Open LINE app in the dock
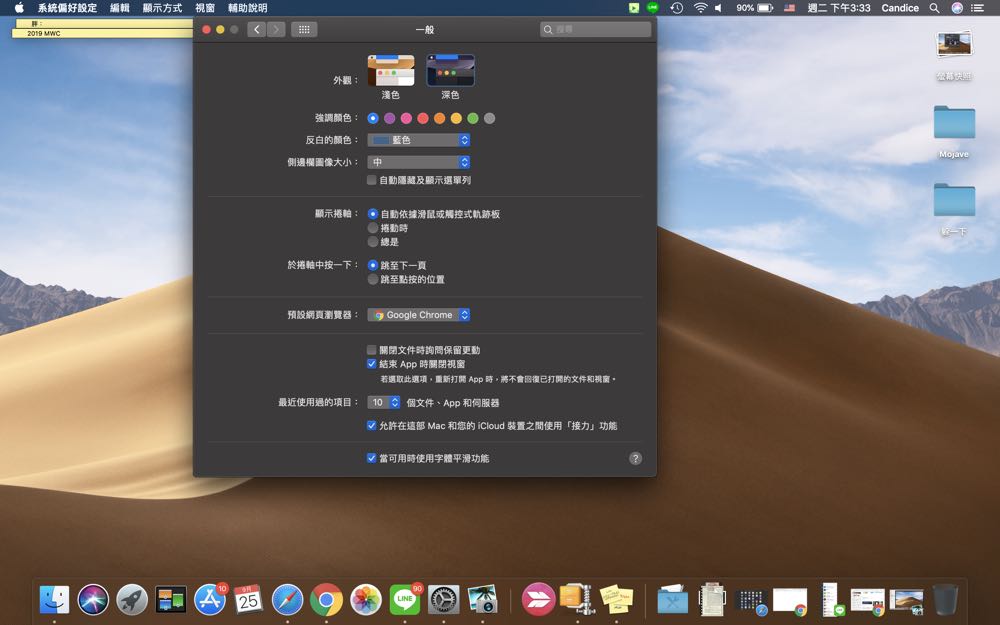 404,599
